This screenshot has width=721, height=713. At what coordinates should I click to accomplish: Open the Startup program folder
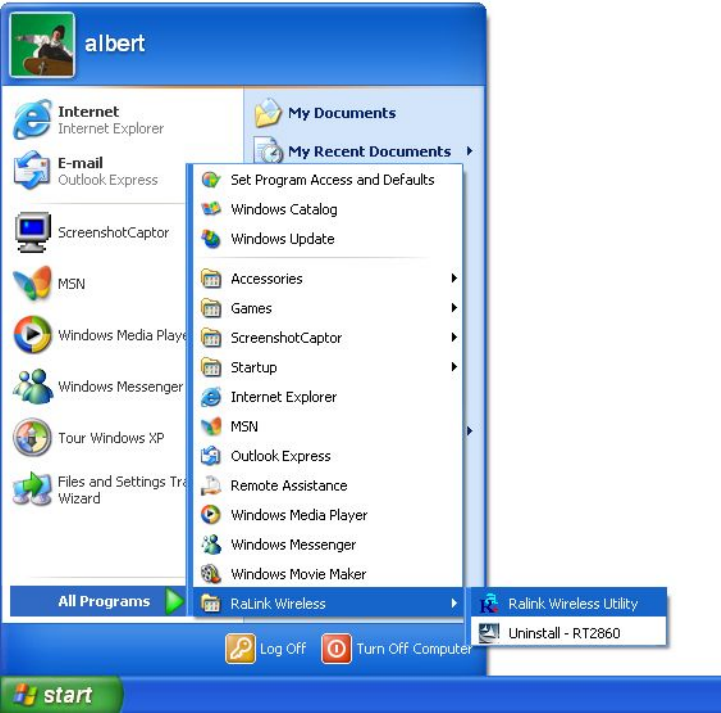pos(328,367)
